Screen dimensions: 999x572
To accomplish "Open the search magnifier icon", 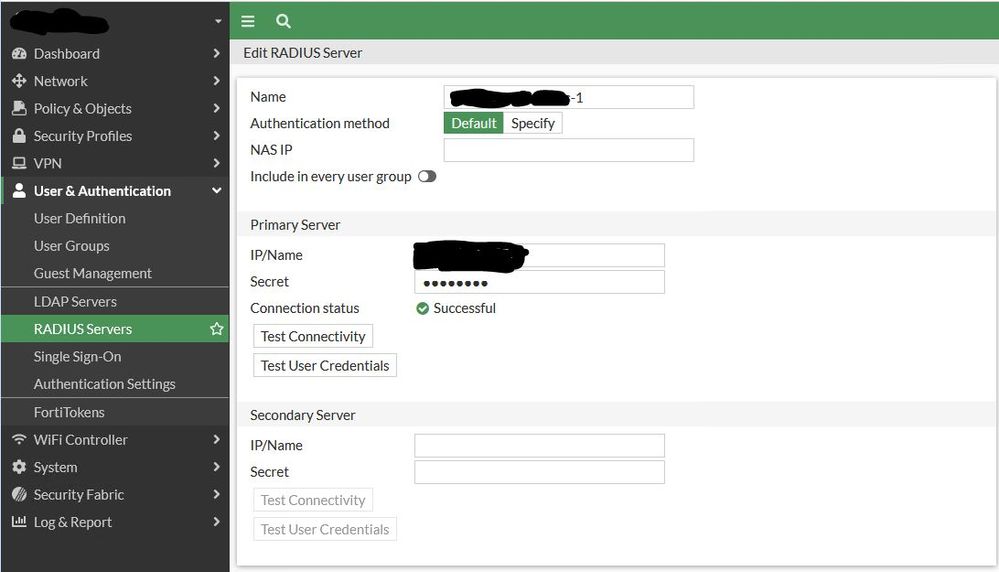I will tap(284, 21).
